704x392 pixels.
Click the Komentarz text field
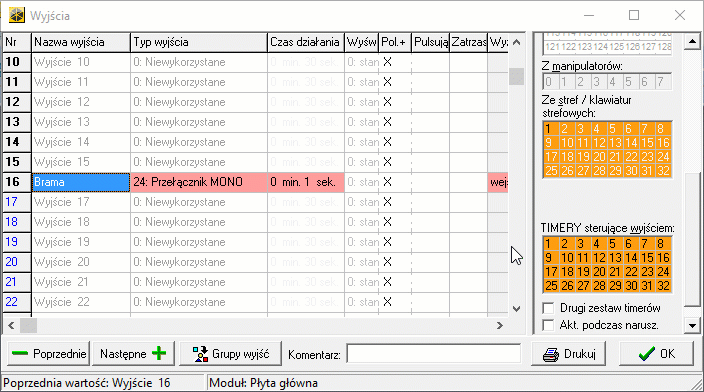tap(434, 354)
